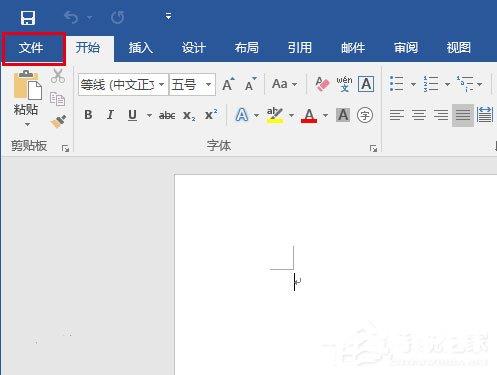Screen dimensions: 497x375
Task: Expand the font name dropdown 等线
Action: (x=162, y=84)
